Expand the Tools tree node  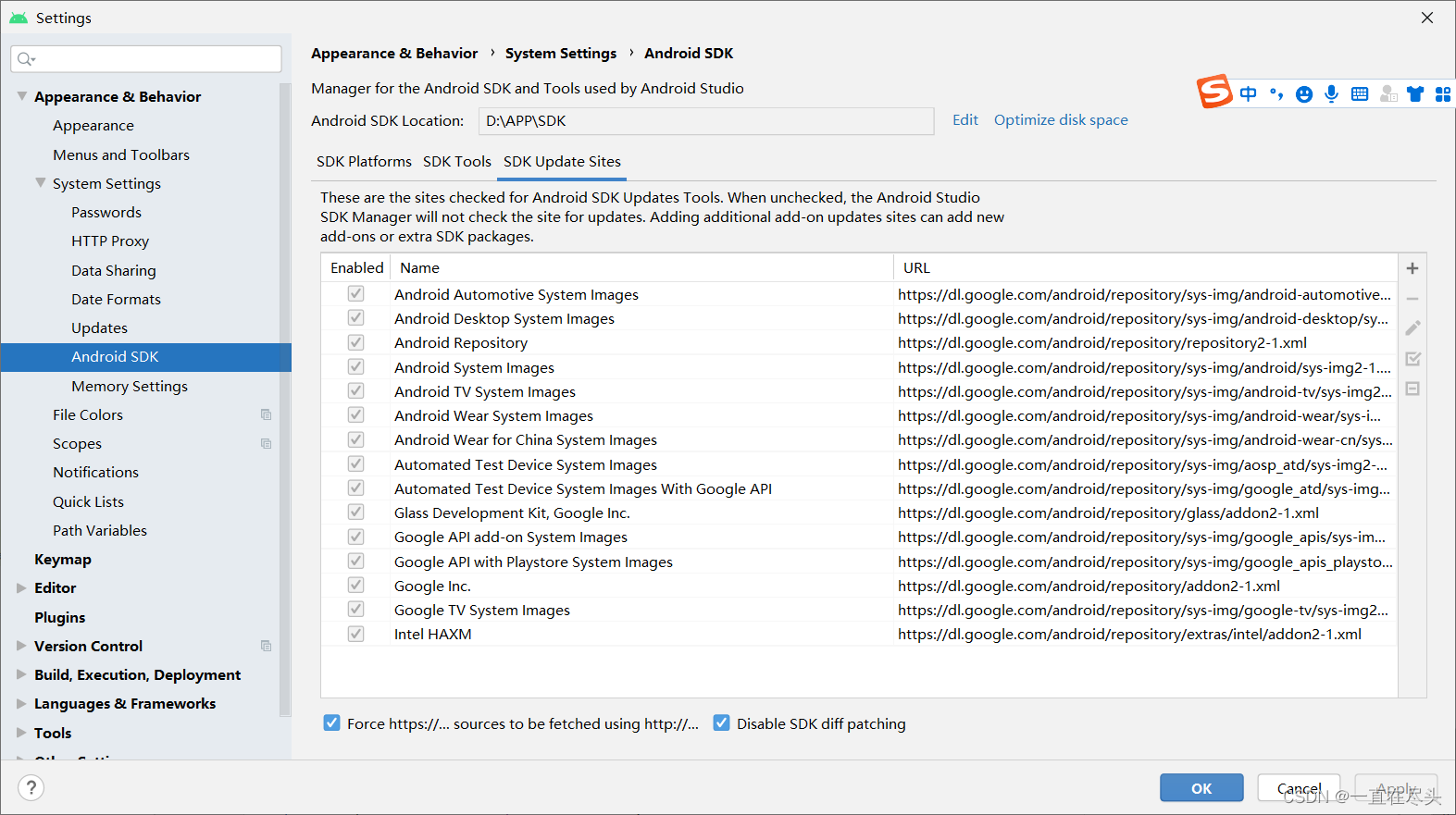coord(21,733)
